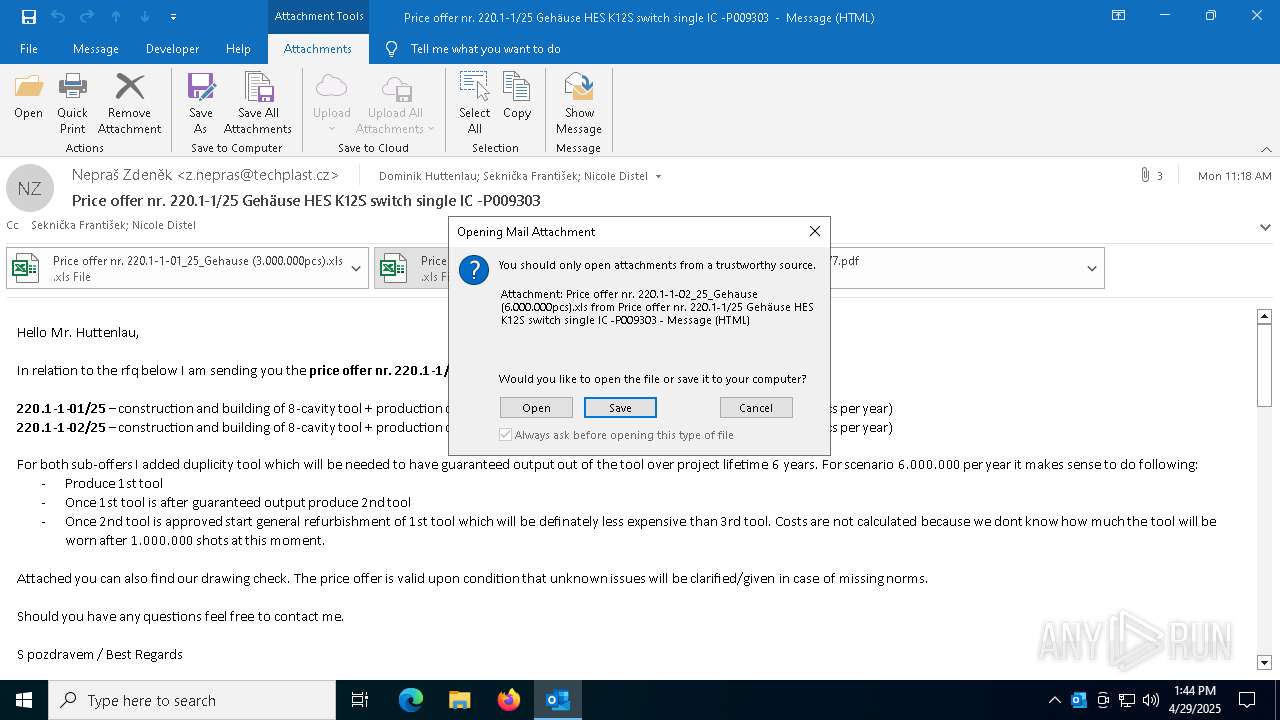Switch to the Developer tab
The width and height of the screenshot is (1280, 720).
click(172, 49)
